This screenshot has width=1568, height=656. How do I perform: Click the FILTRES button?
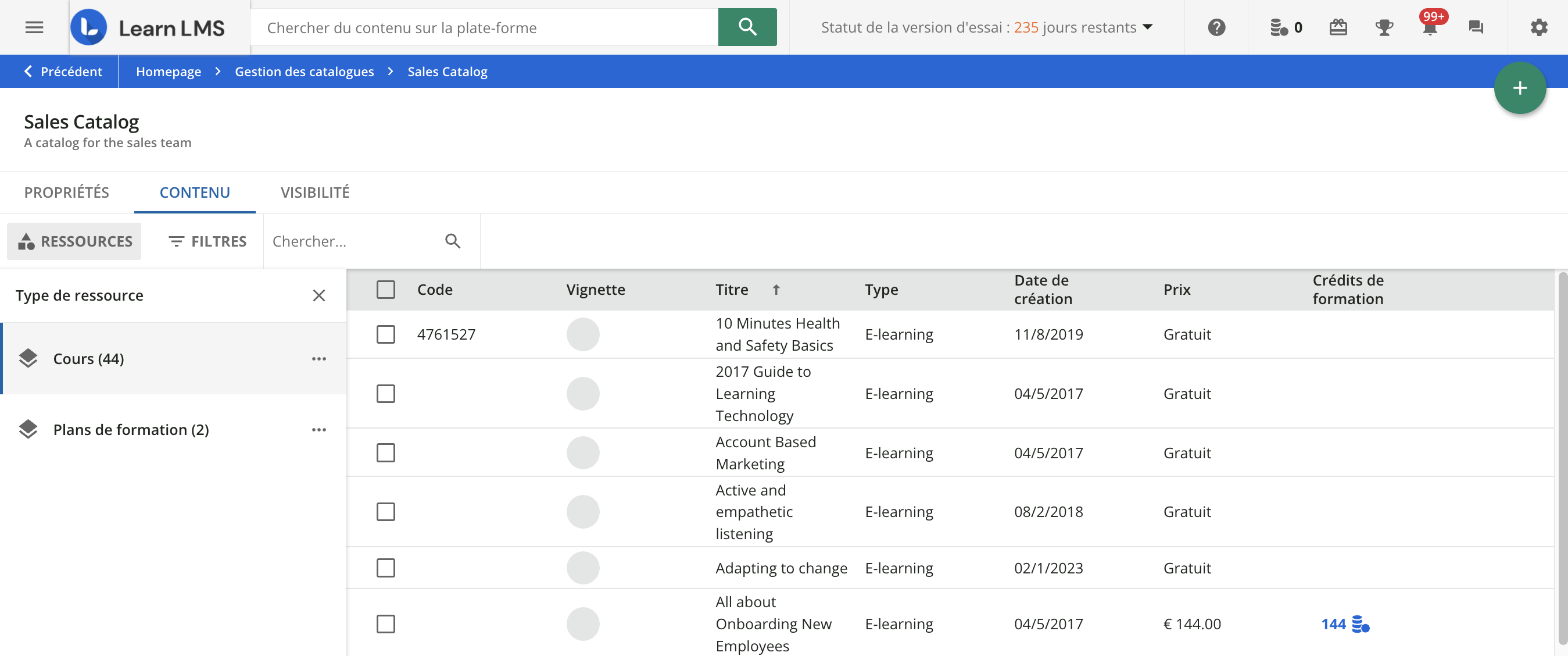pyautogui.click(x=207, y=241)
